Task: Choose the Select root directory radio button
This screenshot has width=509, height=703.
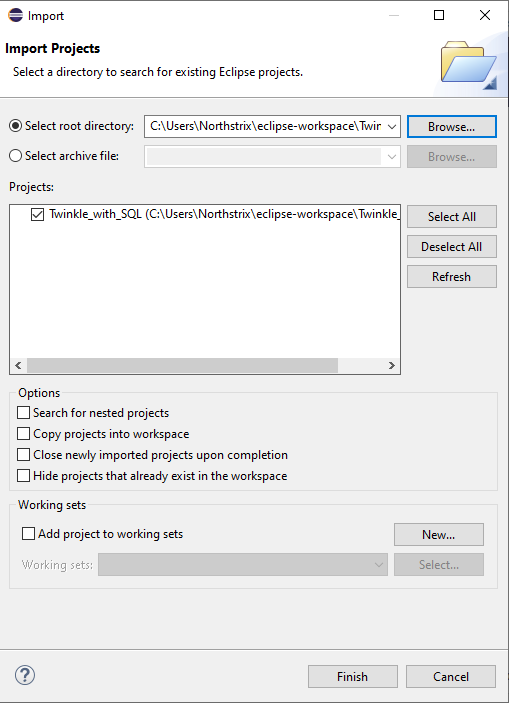Action: (15, 126)
